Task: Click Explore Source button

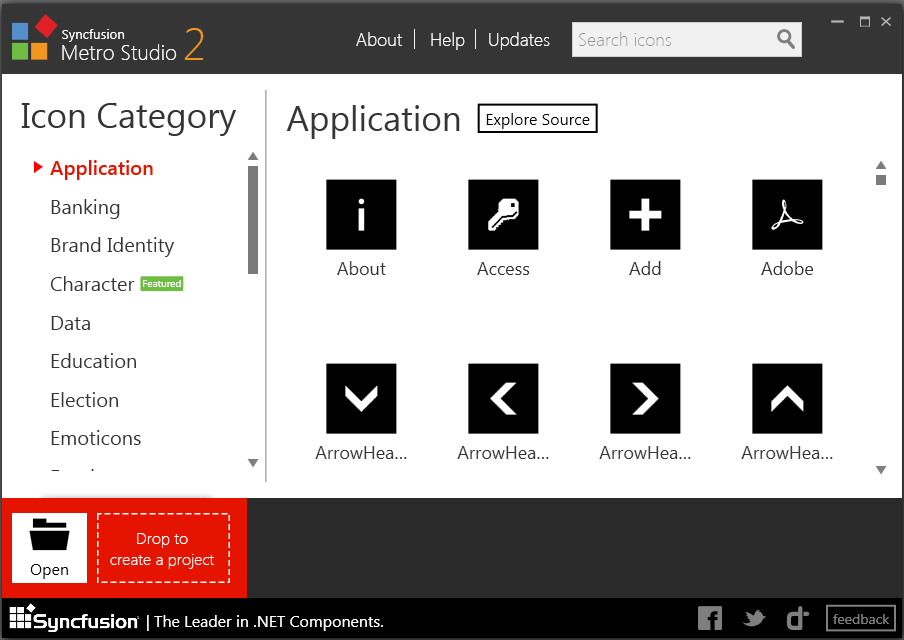Action: (537, 119)
